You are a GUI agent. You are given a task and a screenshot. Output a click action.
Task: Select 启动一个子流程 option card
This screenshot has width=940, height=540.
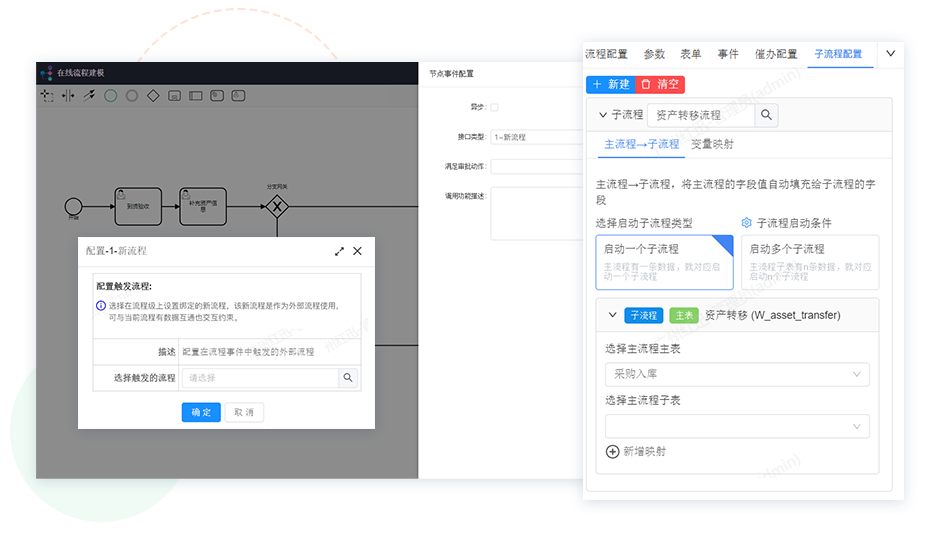click(x=664, y=262)
